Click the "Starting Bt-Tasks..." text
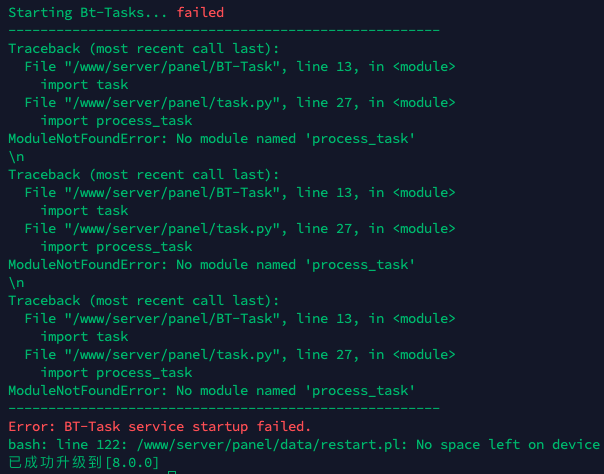 pyautogui.click(x=88, y=12)
